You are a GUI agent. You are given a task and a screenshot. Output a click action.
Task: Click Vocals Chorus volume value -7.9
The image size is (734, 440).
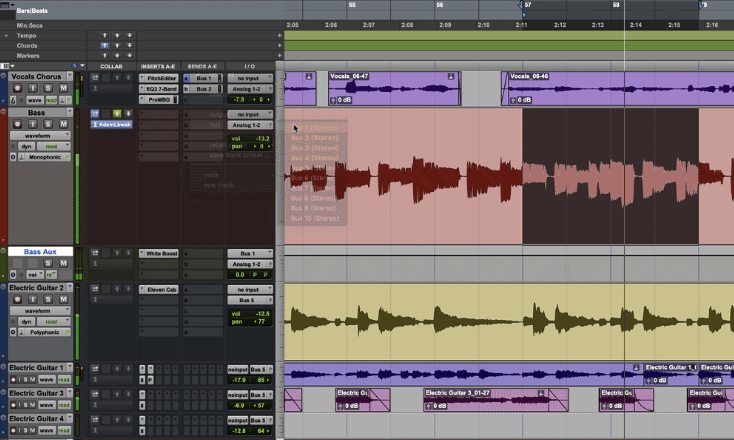pos(240,100)
